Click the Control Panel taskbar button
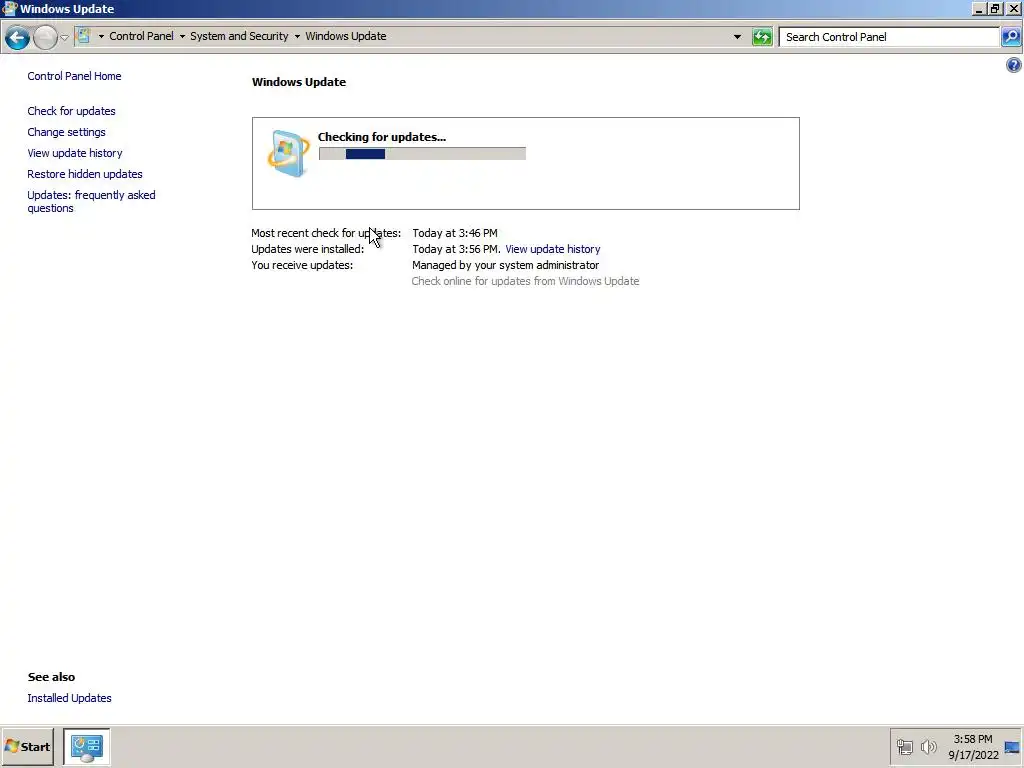This screenshot has width=1024, height=768. tap(87, 746)
